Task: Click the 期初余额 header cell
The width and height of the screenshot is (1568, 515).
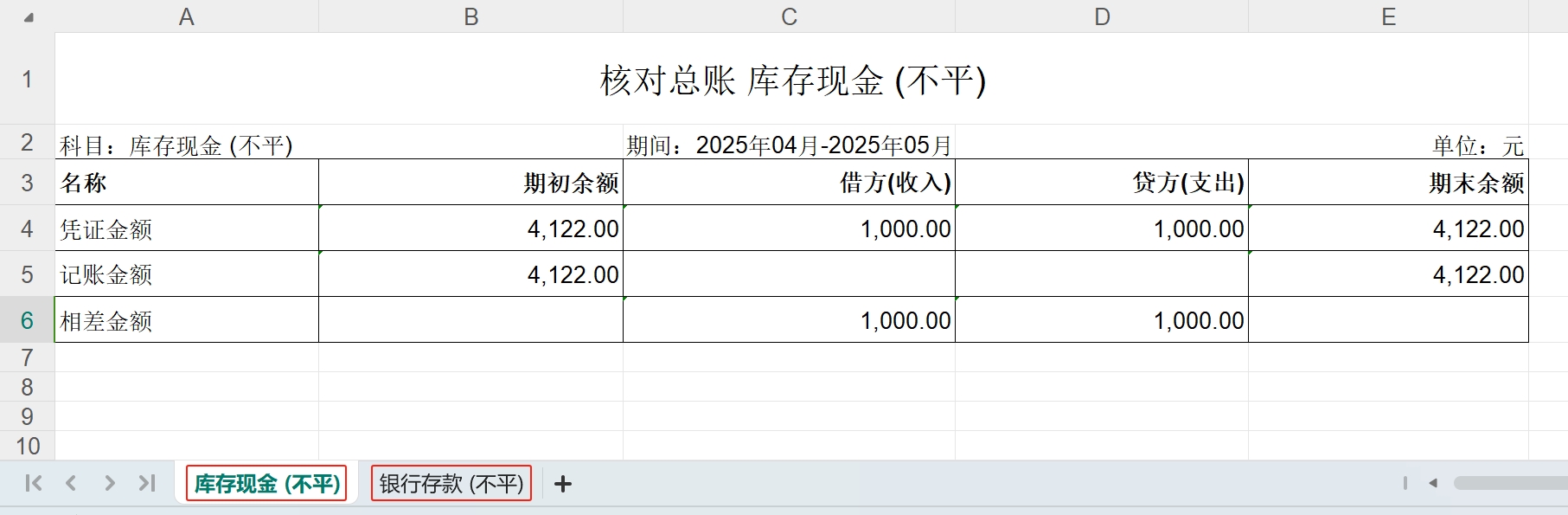Action: coord(470,183)
